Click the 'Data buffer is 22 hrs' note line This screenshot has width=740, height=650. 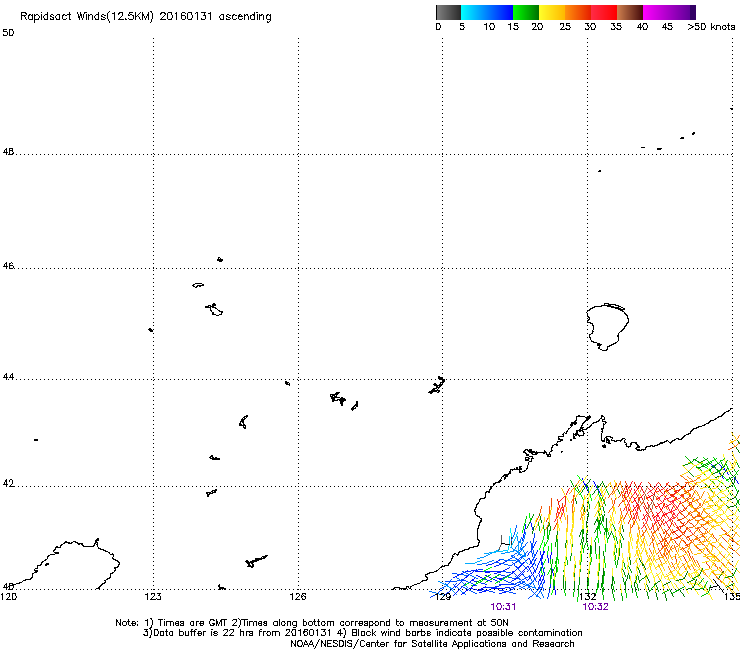(362, 633)
